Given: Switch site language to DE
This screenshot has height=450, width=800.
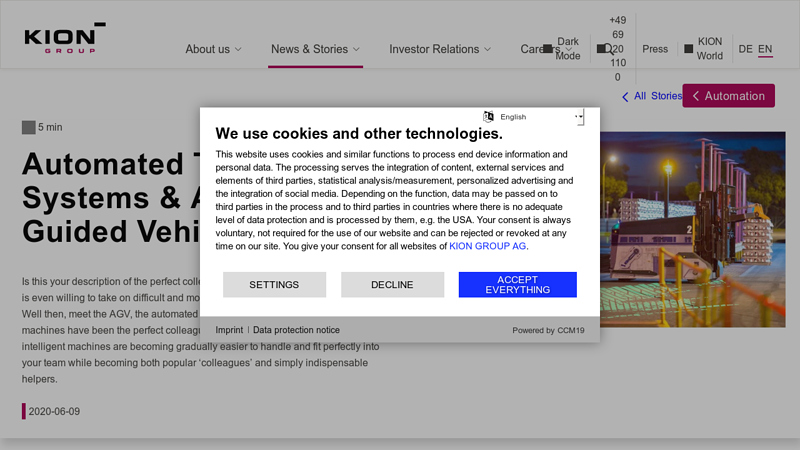Looking at the screenshot, I should coord(745,49).
